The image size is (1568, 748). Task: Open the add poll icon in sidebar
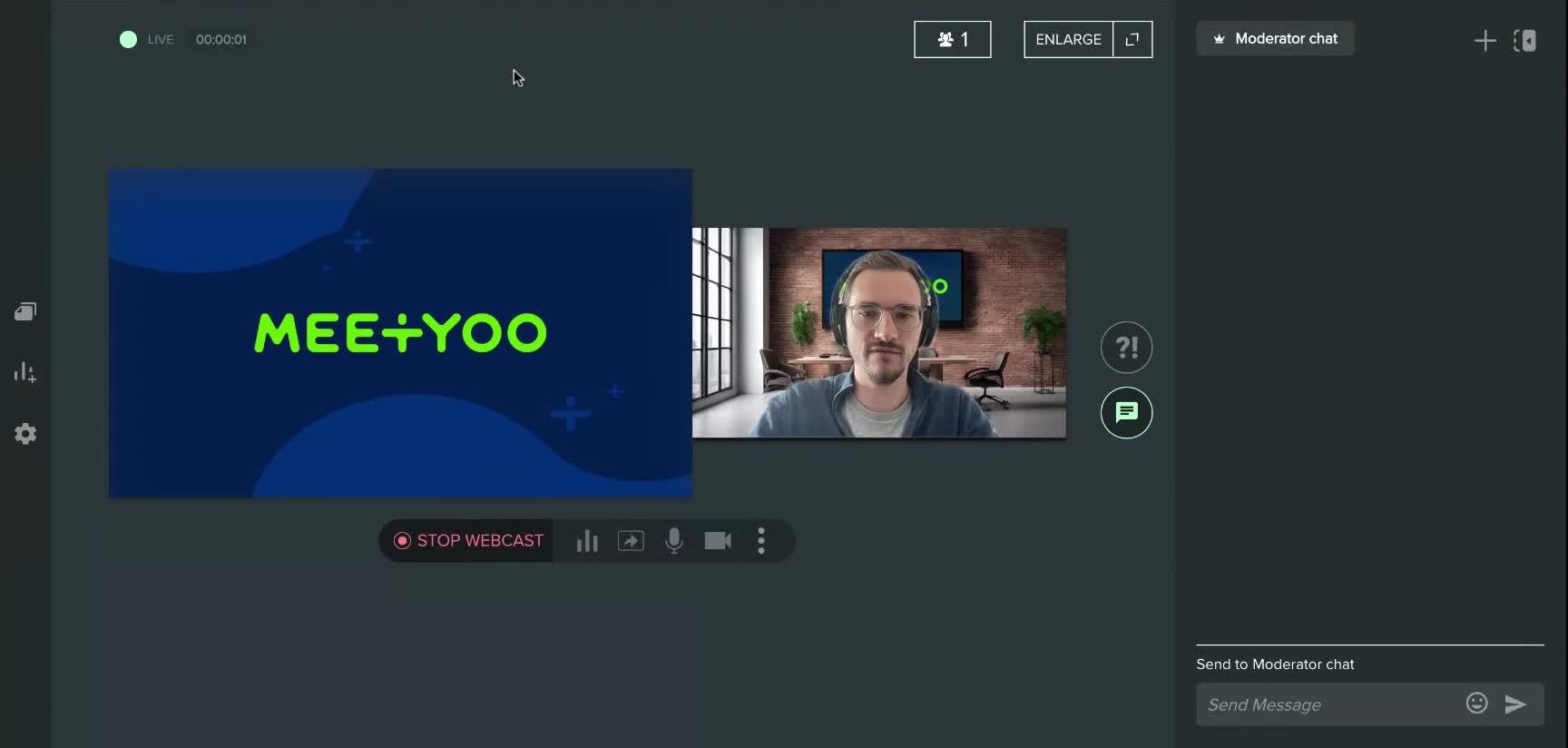25,373
